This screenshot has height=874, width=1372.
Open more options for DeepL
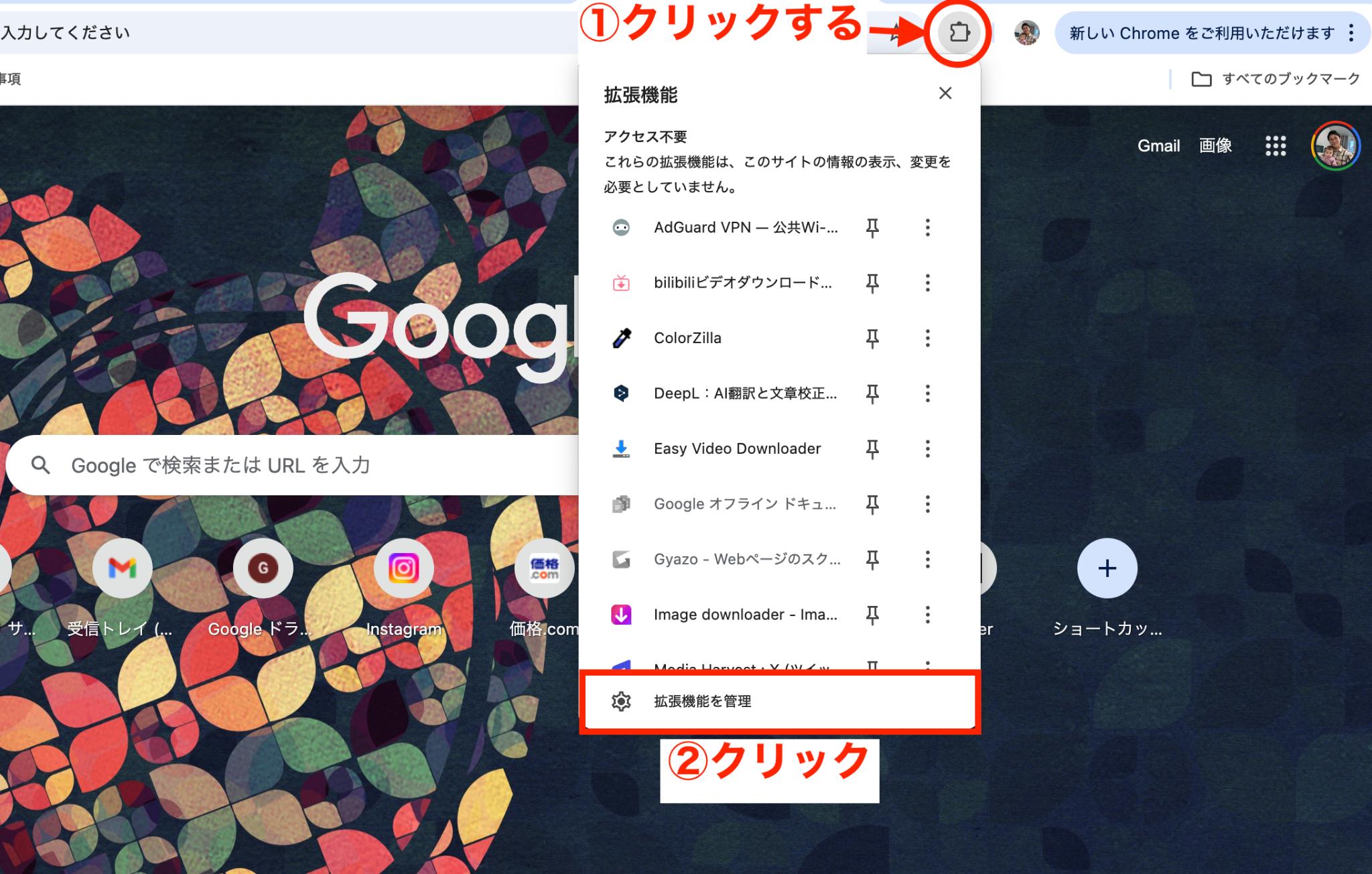[928, 393]
